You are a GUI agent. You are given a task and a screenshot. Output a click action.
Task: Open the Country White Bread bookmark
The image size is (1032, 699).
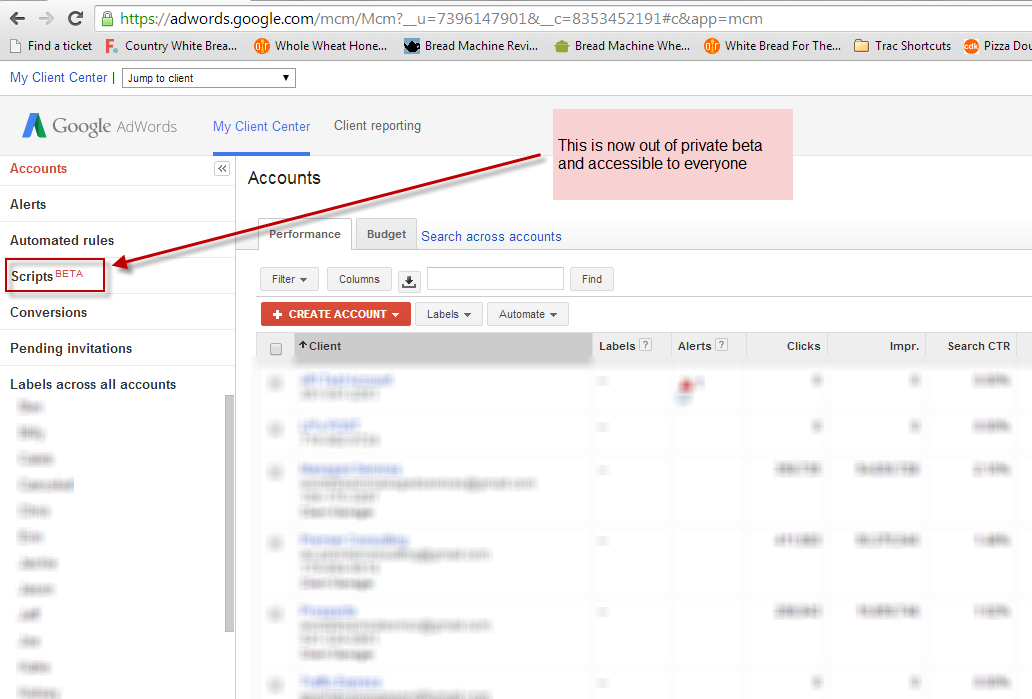[x=171, y=46]
